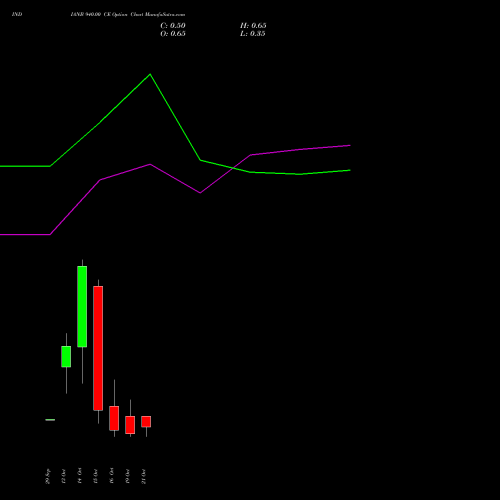The height and width of the screenshot is (500, 500).
Task: Click the open value 'O: 0.65'
Action: (x=173, y=34)
